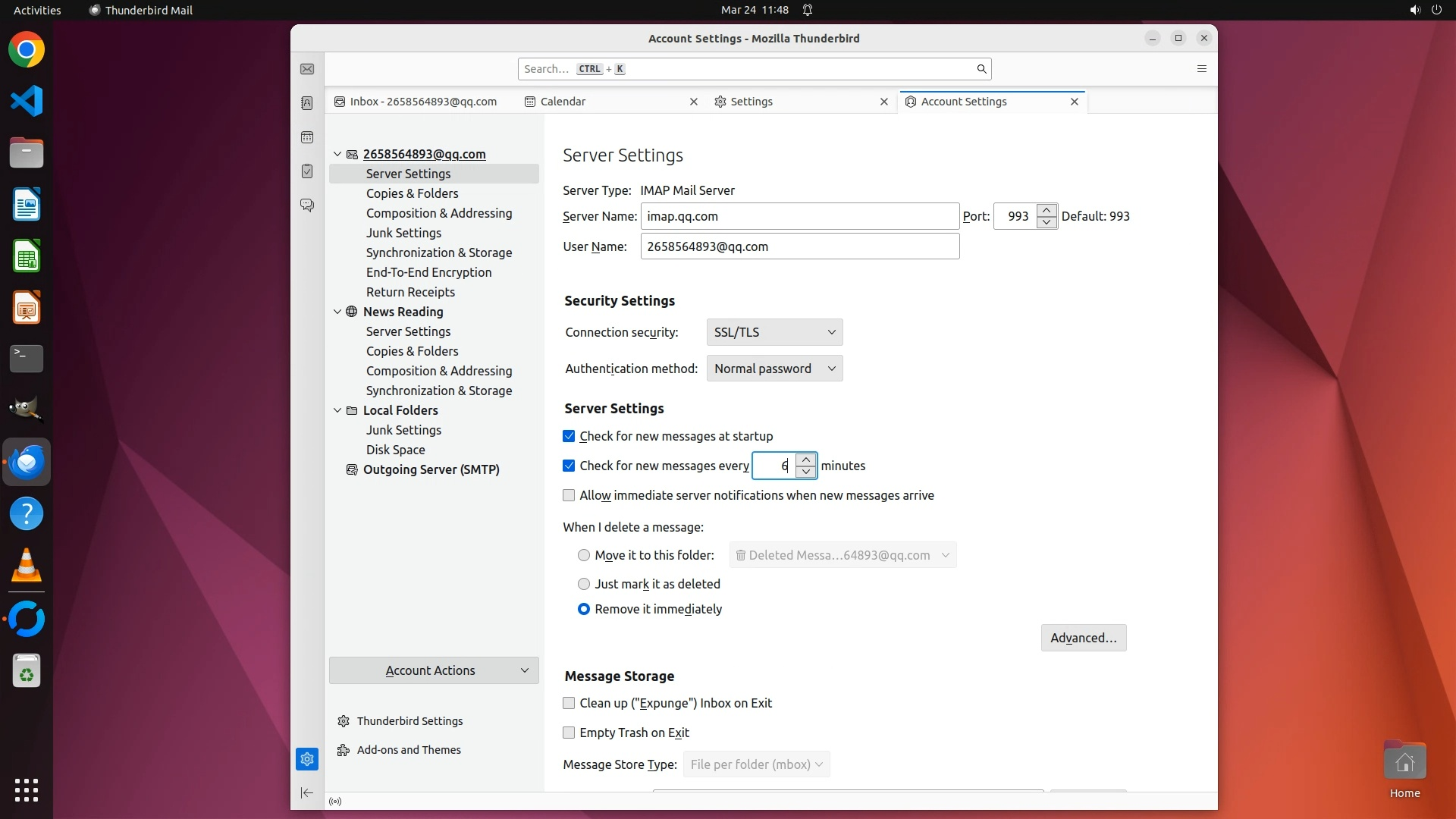The width and height of the screenshot is (1456, 819).
Task: Open the Tasks space icon
Action: (307, 171)
